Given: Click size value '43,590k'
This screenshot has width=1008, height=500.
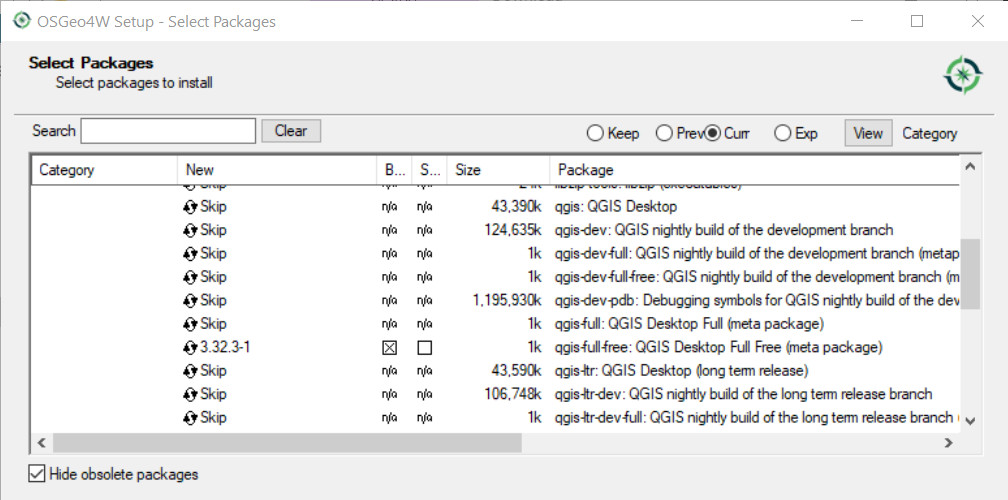Looking at the screenshot, I should pos(516,371).
